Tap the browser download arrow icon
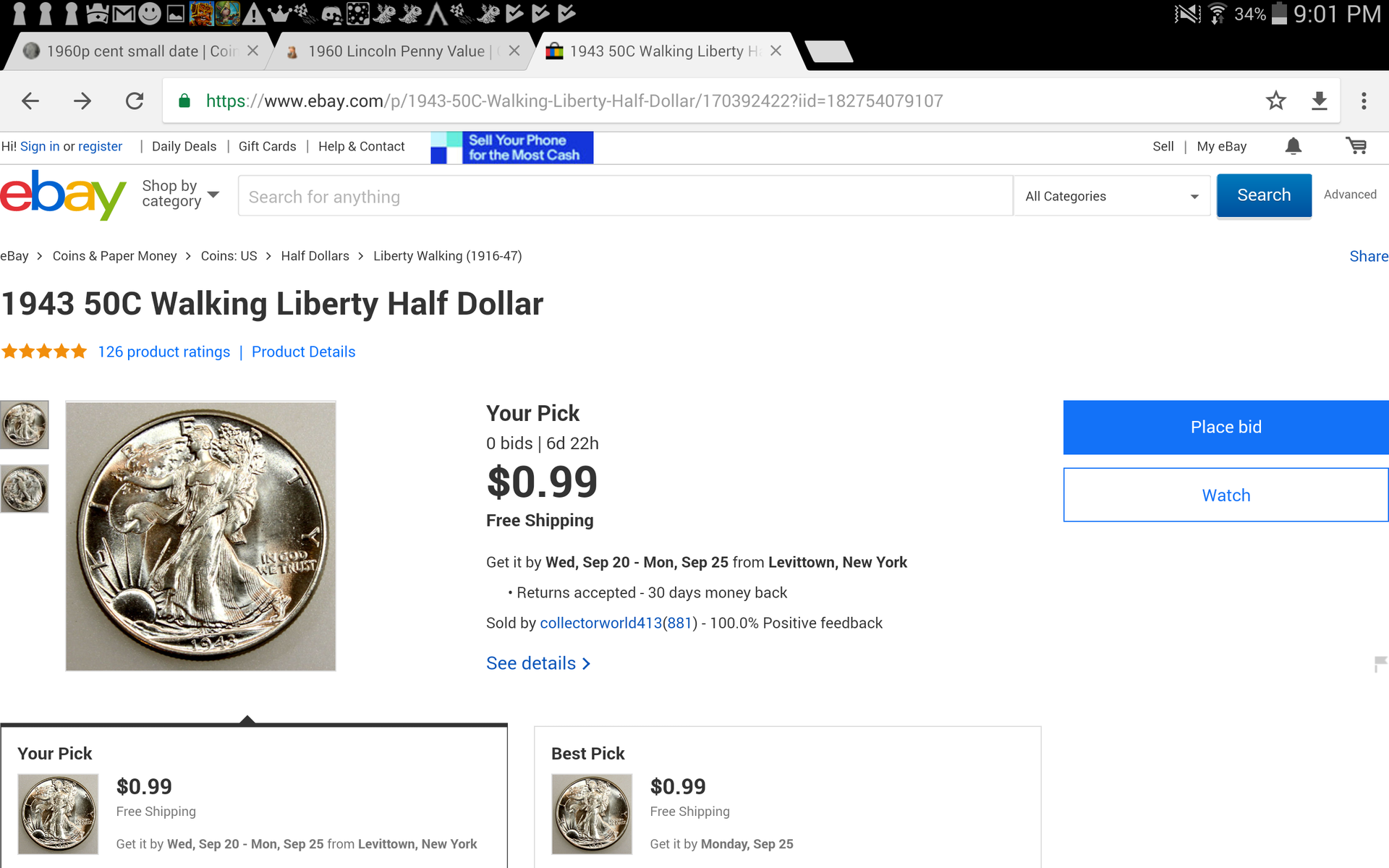 pyautogui.click(x=1320, y=101)
